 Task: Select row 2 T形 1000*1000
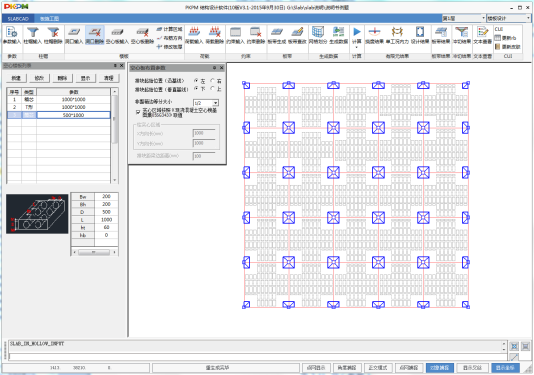[x=59, y=107]
